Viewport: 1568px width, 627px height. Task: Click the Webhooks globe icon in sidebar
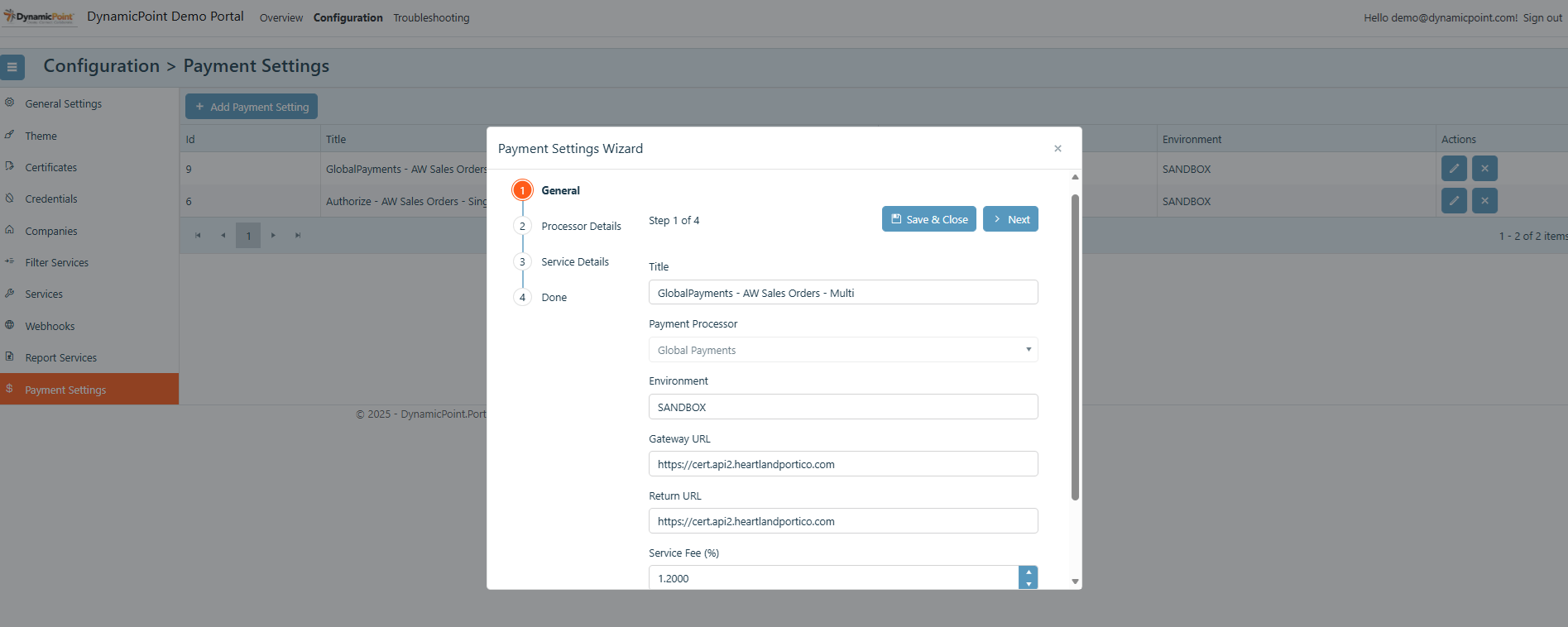pyautogui.click(x=10, y=325)
